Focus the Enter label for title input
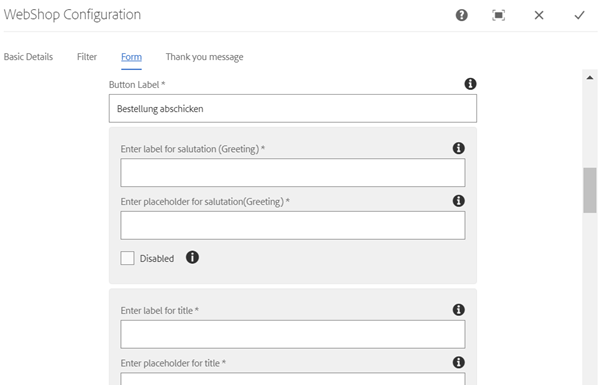Screen dimensions: 602x385 (293, 334)
